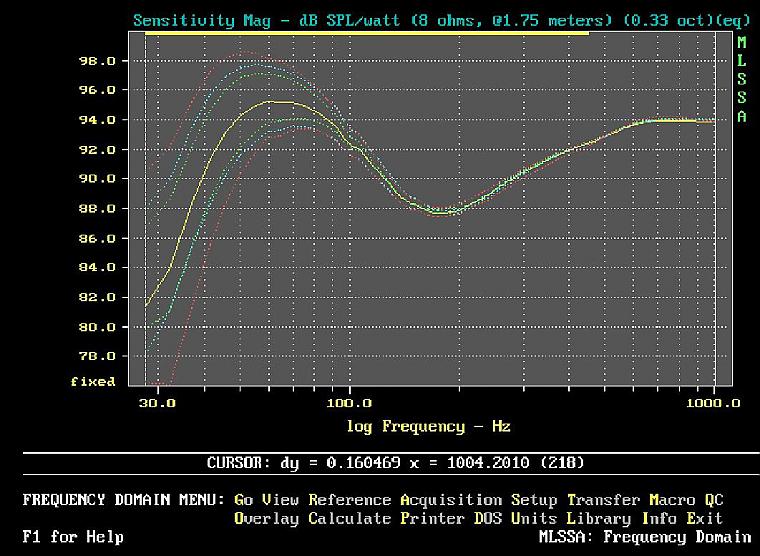Click the 100.0 x-axis frequency label
Image resolution: width=760 pixels, height=556 pixels.
(349, 403)
